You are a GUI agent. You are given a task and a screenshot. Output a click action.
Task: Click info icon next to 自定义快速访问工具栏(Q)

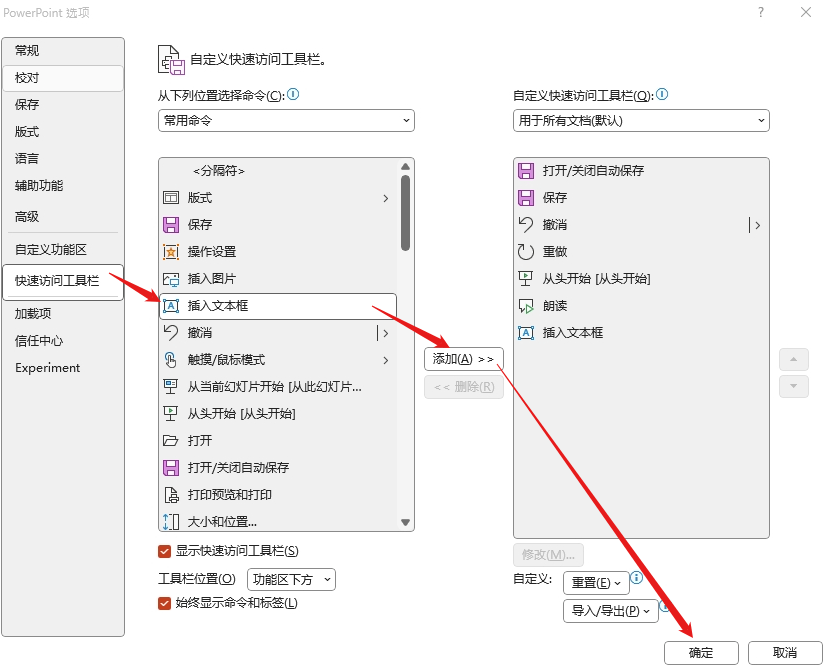click(x=662, y=94)
